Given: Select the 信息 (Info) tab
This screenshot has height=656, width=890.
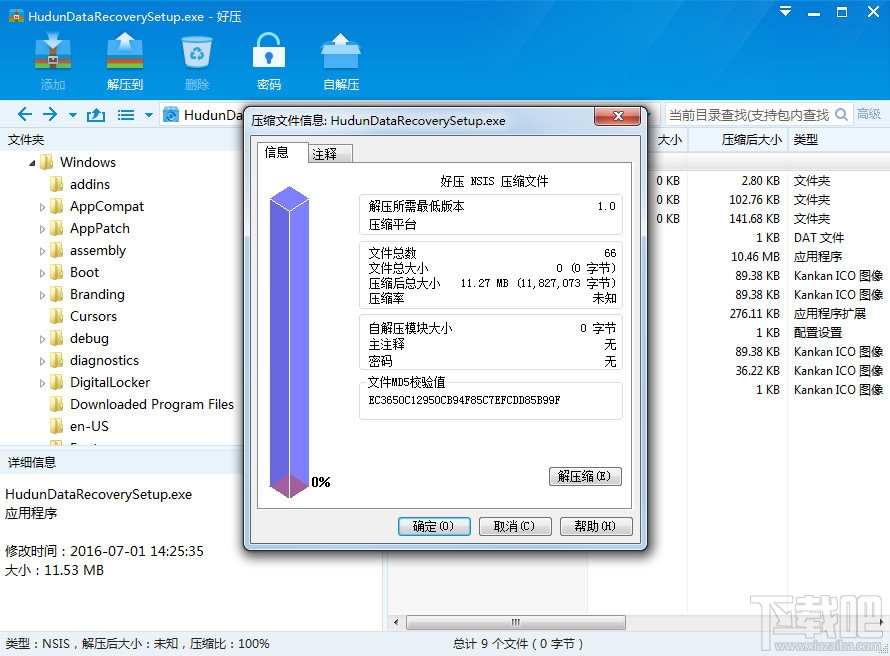Looking at the screenshot, I should (x=281, y=154).
